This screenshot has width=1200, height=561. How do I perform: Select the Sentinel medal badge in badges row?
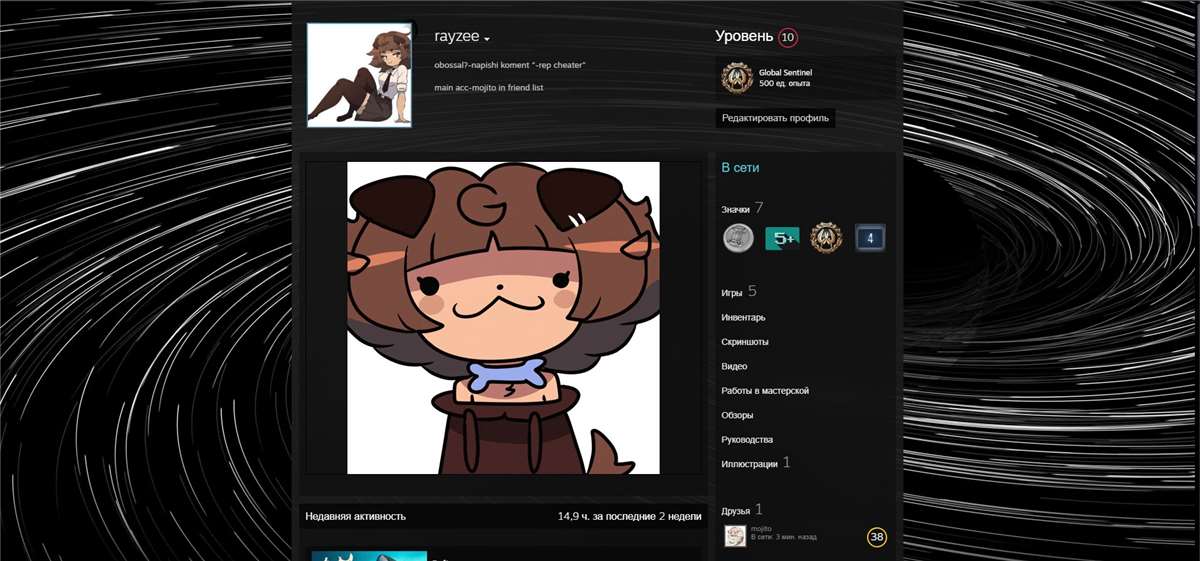click(x=826, y=238)
